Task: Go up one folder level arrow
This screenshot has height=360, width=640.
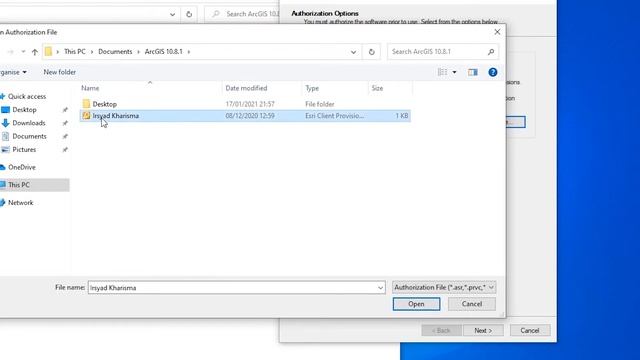Action: pos(35,52)
